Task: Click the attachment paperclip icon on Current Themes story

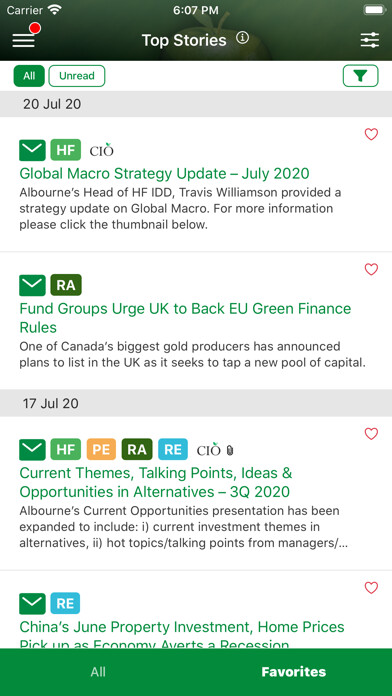Action: 230,451
